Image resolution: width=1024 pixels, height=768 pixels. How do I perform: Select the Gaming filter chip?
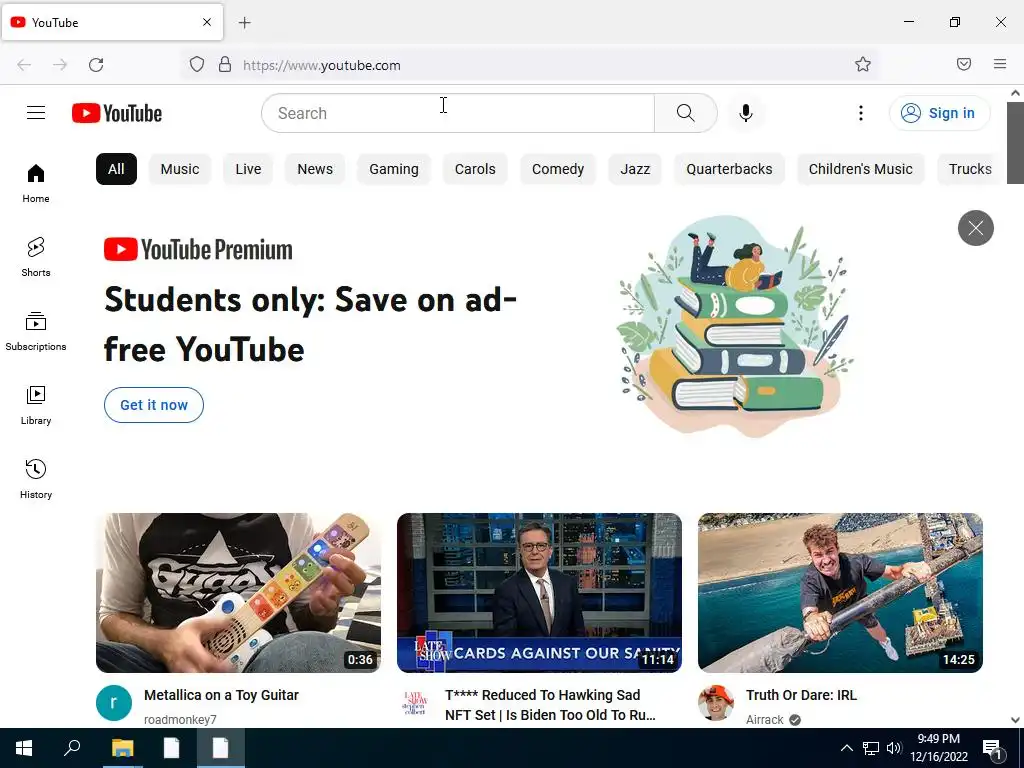(394, 169)
